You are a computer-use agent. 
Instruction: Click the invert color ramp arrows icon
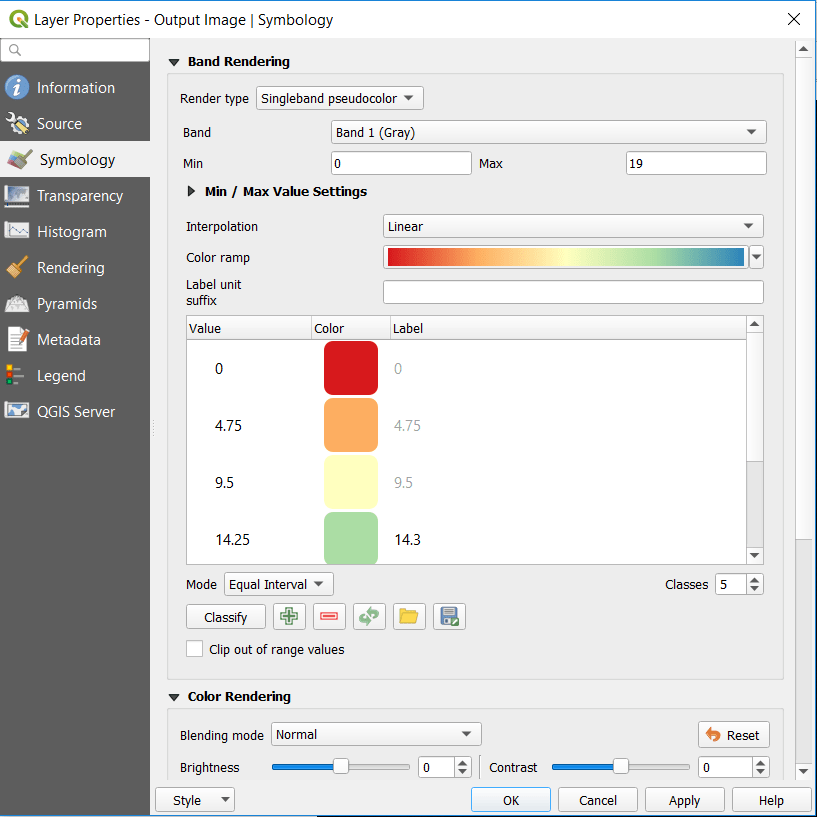coord(369,617)
